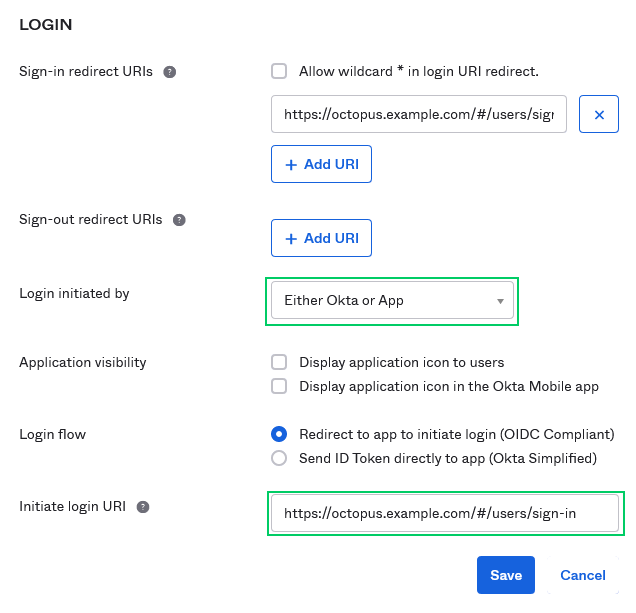Save the login settings
Screen dimensions: 636x613
[x=506, y=575]
